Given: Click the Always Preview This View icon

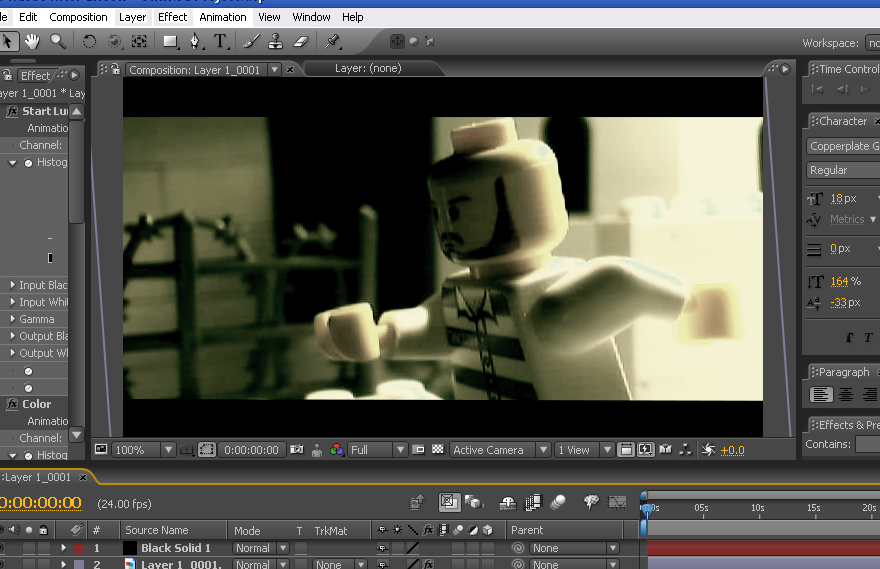Looking at the screenshot, I should pos(100,449).
